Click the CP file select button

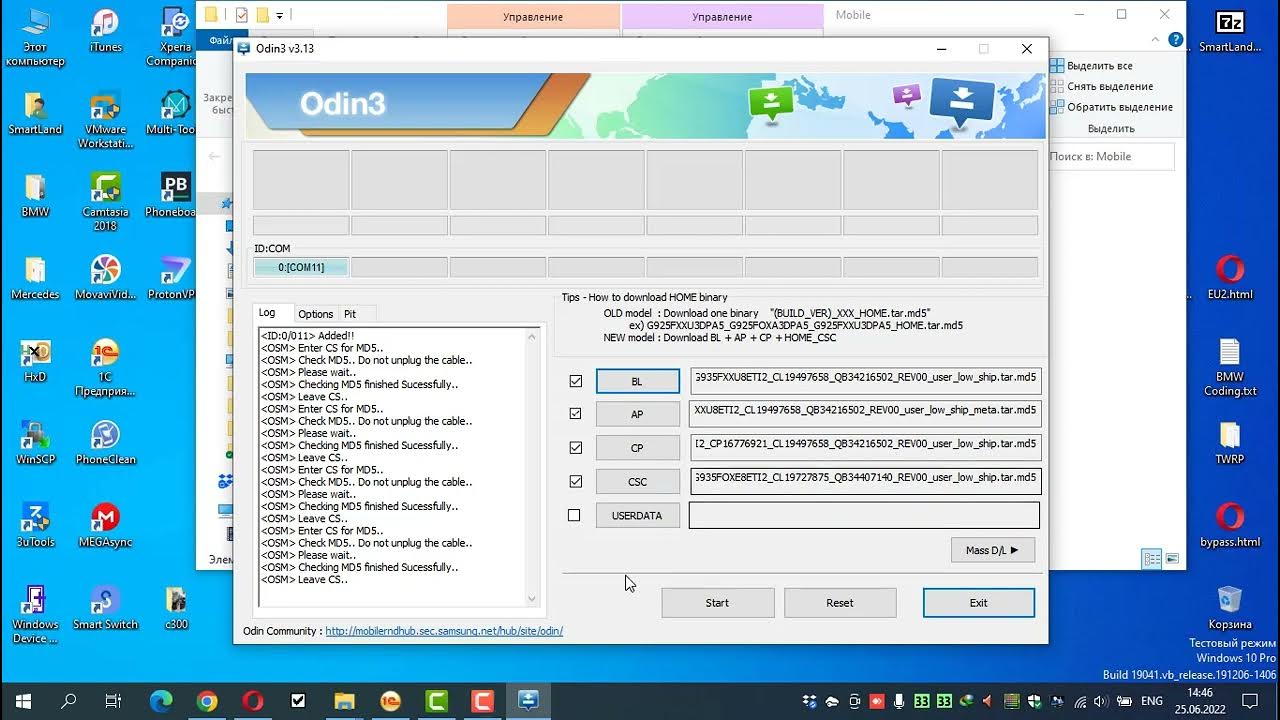[x=638, y=448]
